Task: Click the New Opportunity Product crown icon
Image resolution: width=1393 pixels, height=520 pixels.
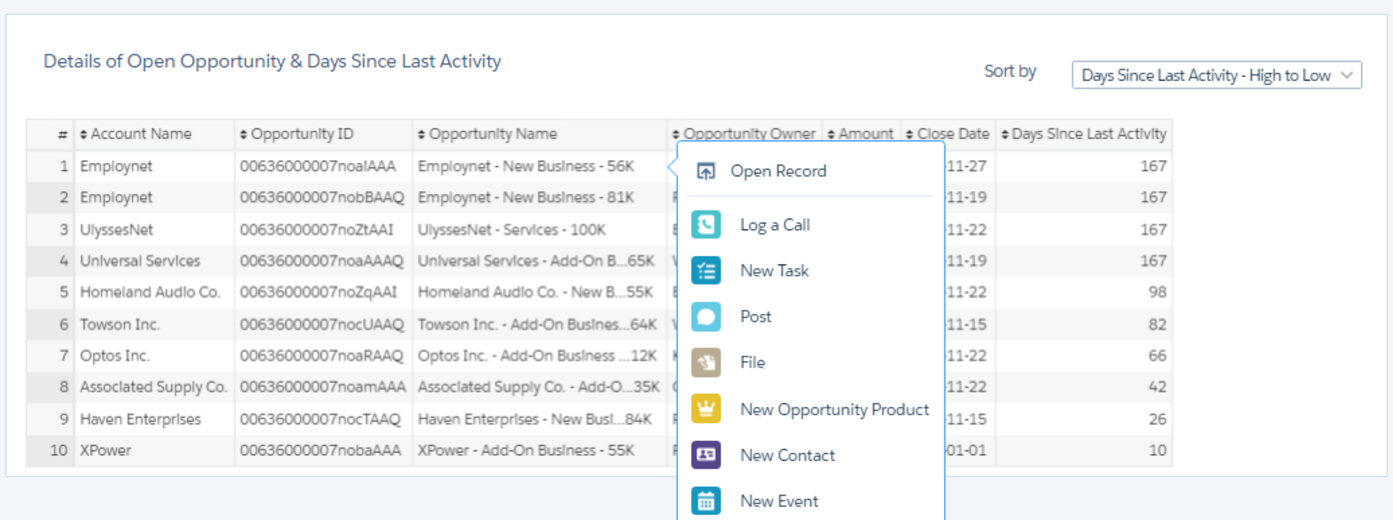Action: click(x=706, y=409)
